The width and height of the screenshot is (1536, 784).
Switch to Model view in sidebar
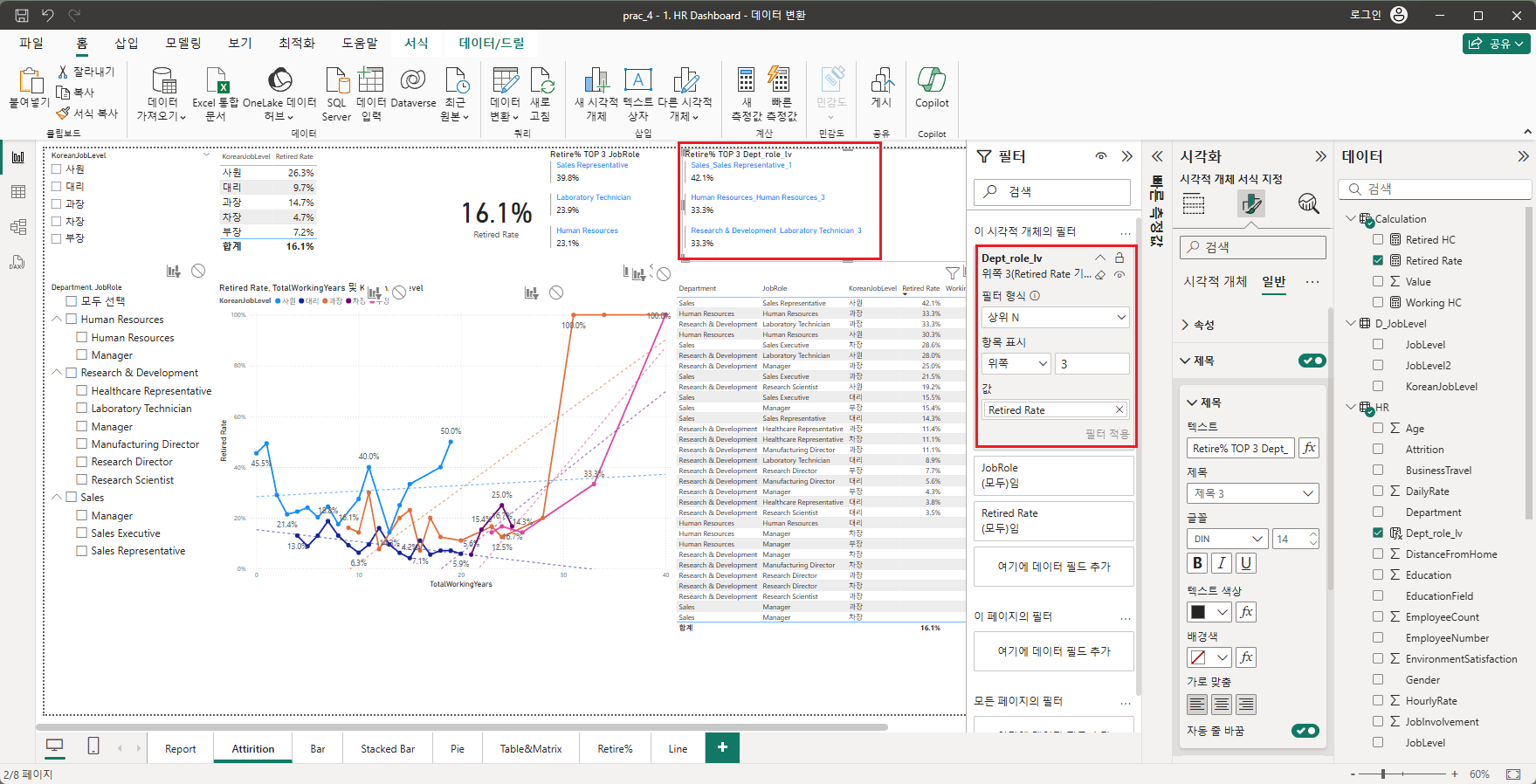pos(18,227)
